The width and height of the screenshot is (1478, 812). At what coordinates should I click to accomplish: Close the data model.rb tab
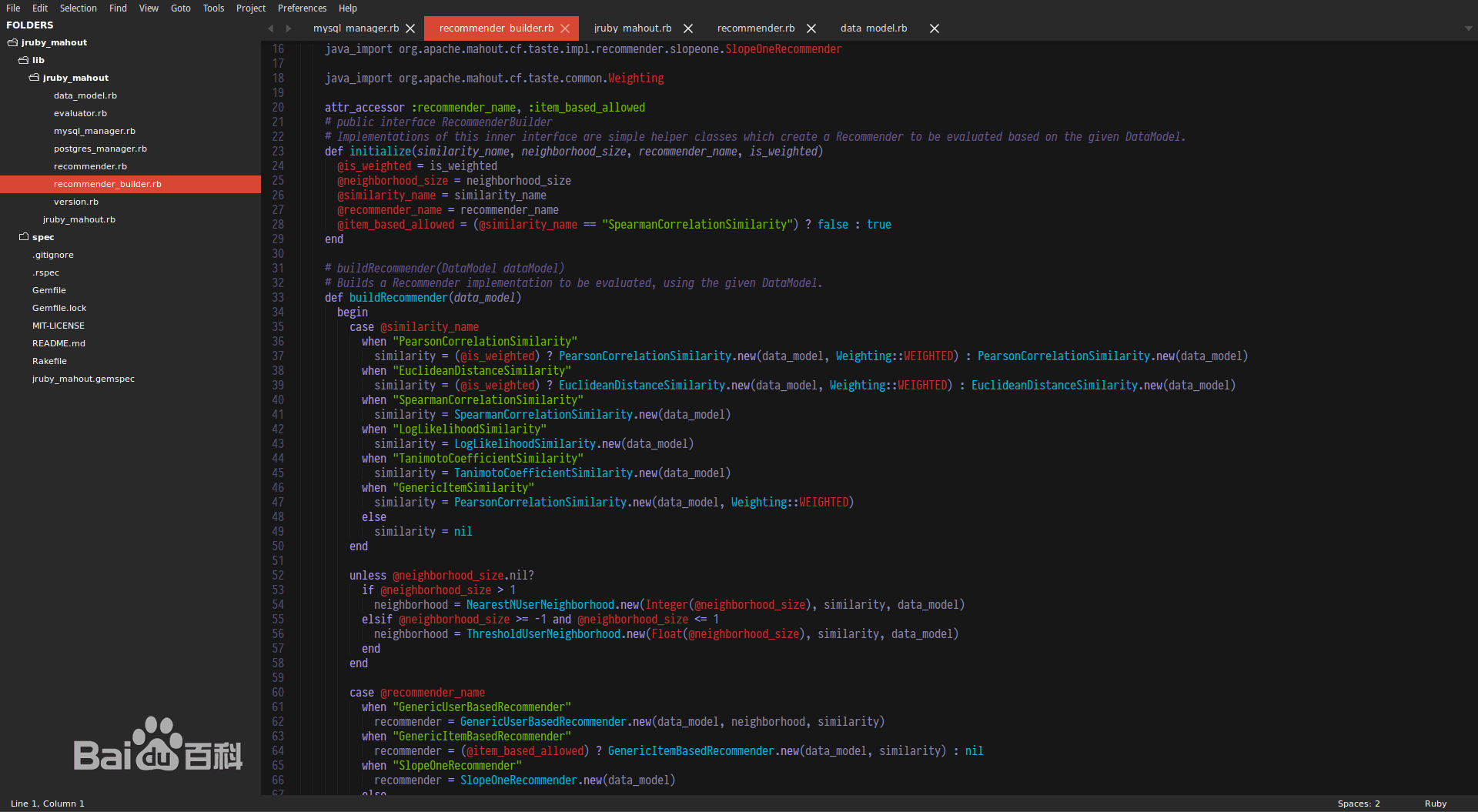pyautogui.click(x=934, y=28)
